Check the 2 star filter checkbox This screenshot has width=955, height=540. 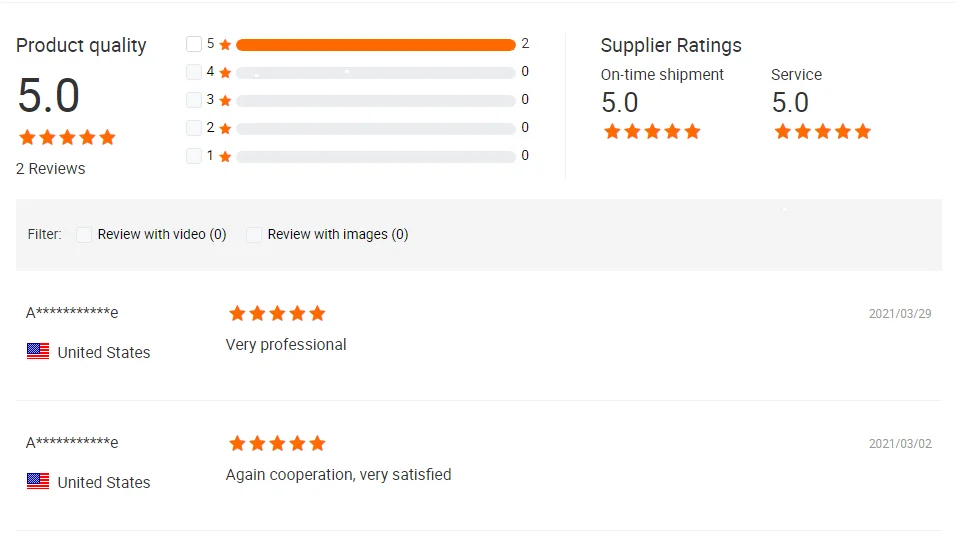coord(194,128)
